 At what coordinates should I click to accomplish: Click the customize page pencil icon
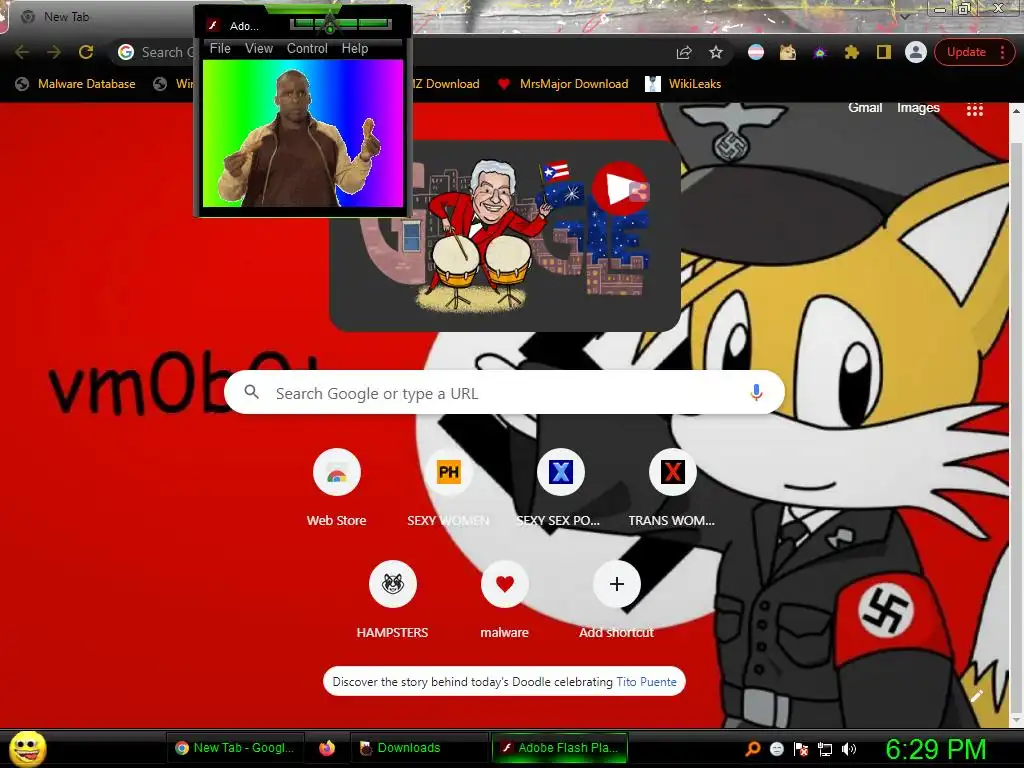point(976,696)
